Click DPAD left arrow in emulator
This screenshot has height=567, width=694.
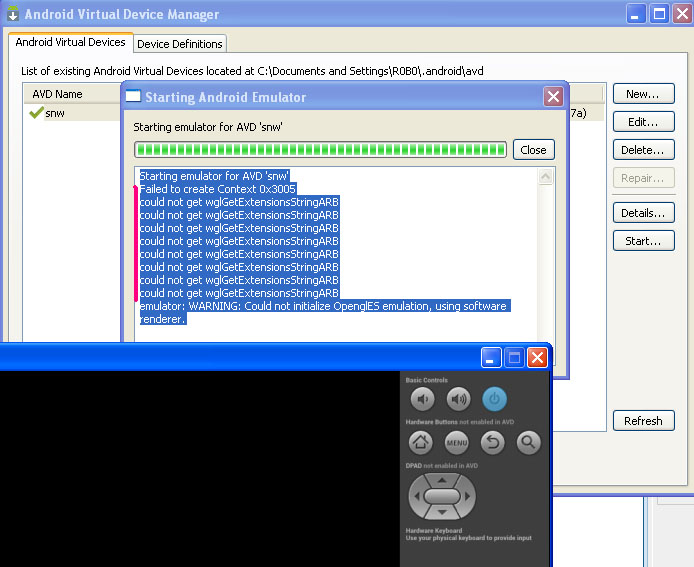(416, 497)
